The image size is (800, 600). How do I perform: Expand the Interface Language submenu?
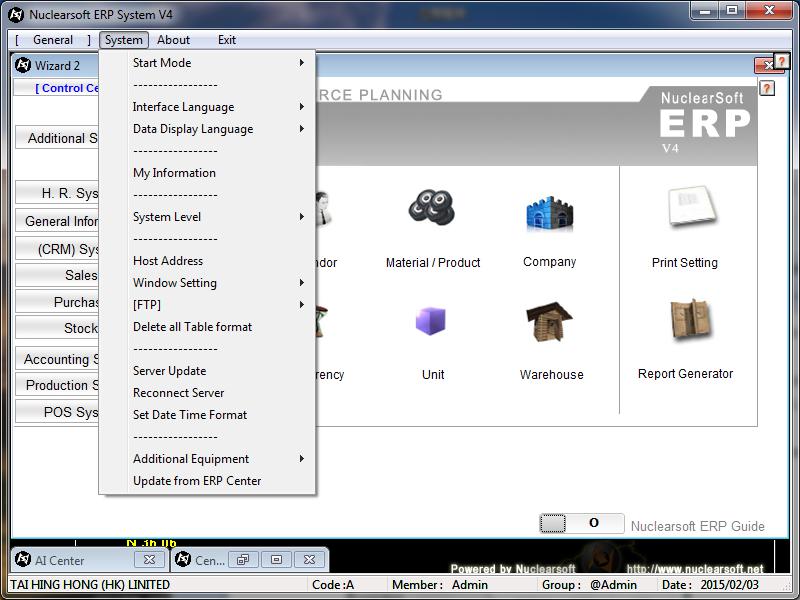(x=207, y=107)
